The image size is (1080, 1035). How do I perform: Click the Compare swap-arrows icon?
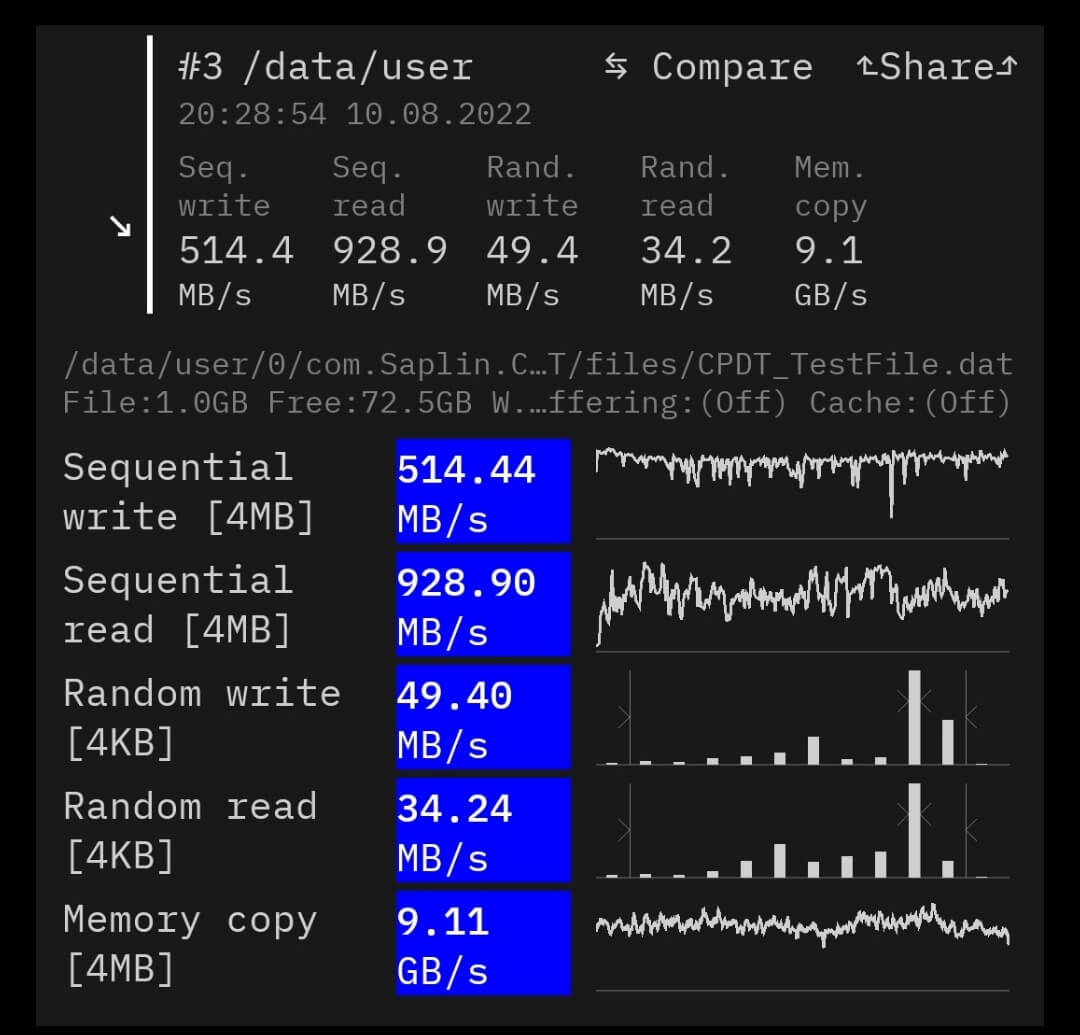pos(616,67)
